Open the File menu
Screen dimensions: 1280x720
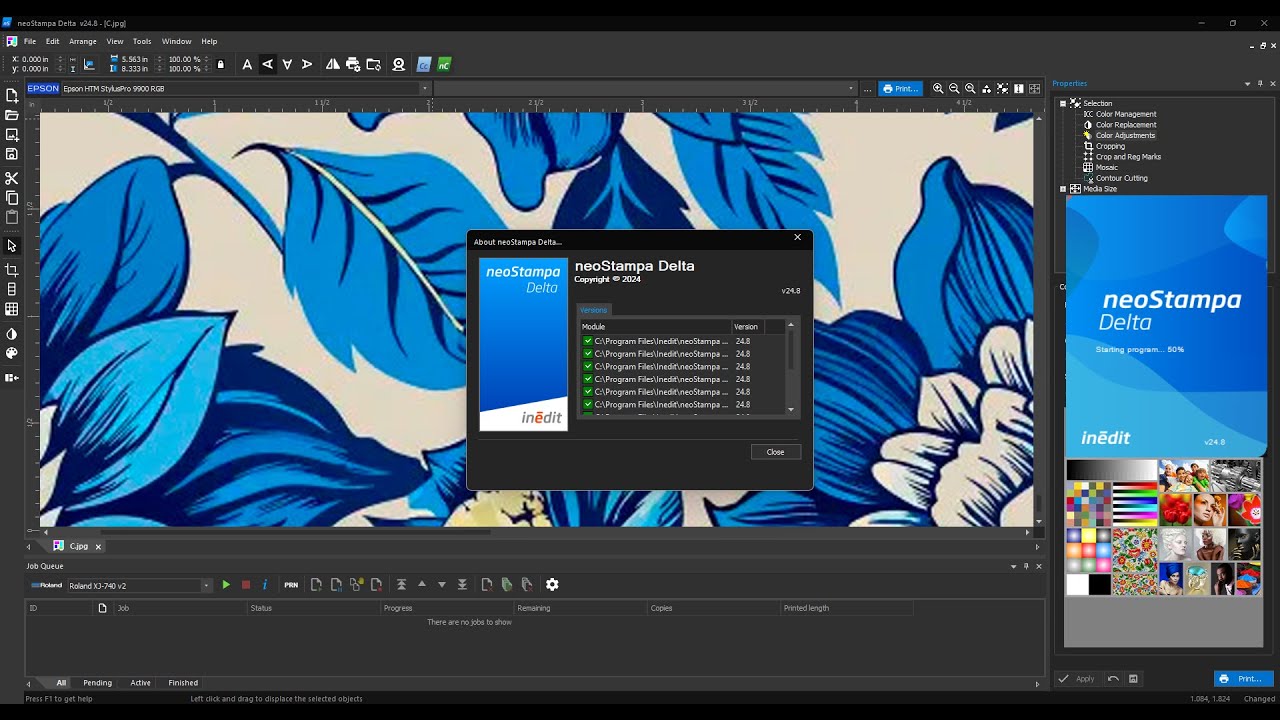30,41
